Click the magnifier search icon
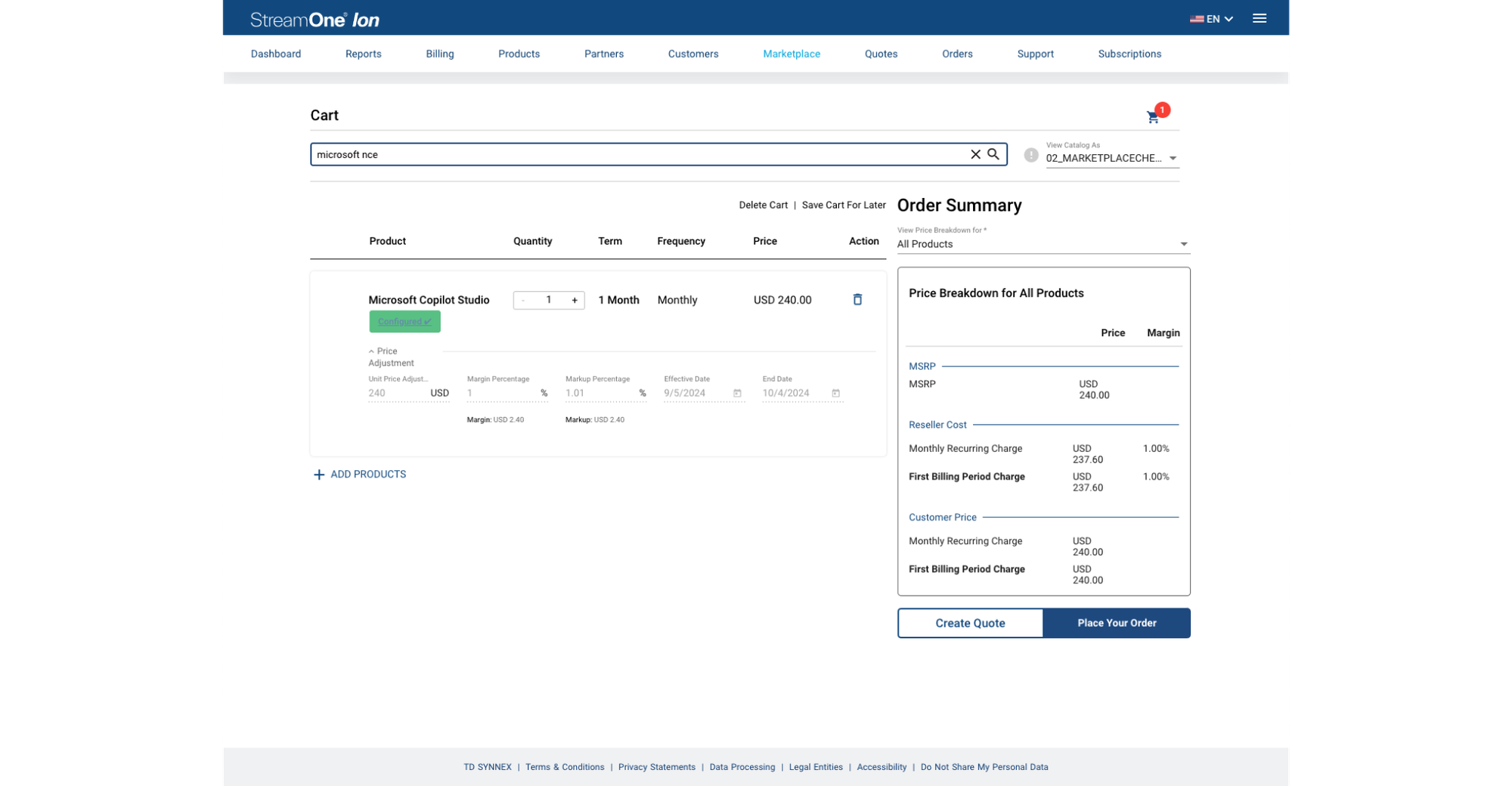Image resolution: width=1512 pixels, height=786 pixels. pos(993,154)
